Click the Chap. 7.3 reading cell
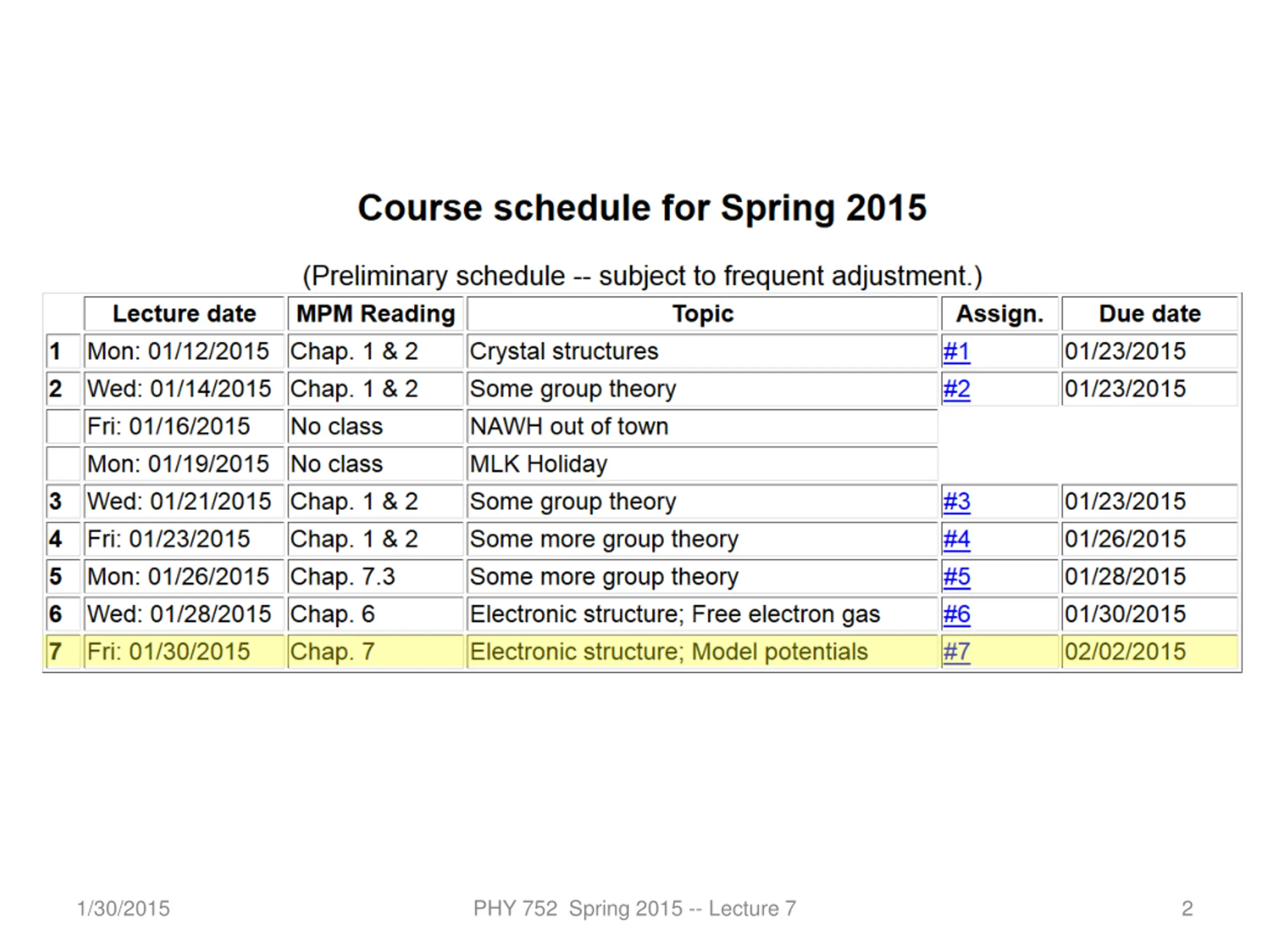The width and height of the screenshot is (1270, 952). click(376, 577)
